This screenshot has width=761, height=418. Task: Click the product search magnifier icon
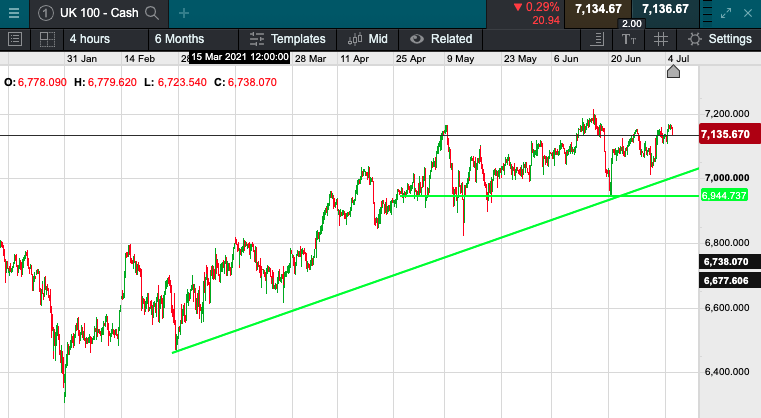tap(152, 13)
